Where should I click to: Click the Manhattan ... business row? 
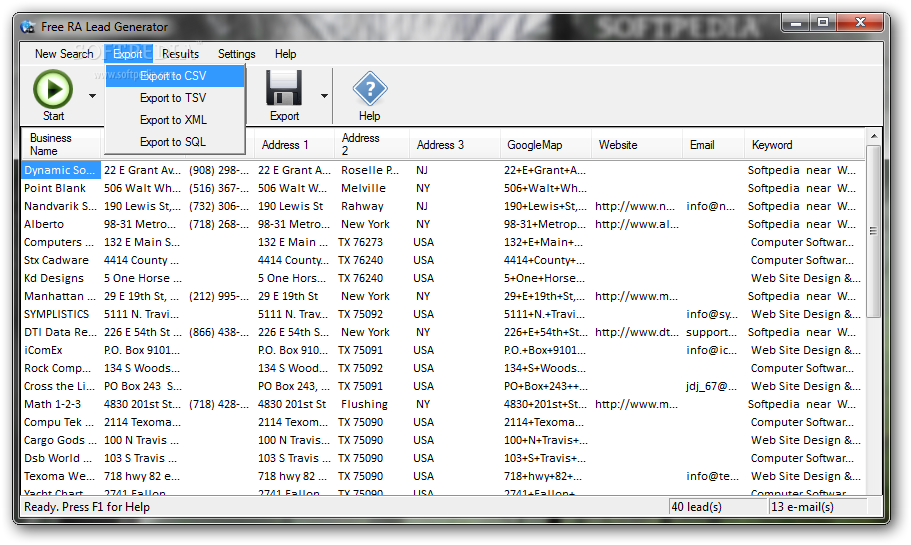443,296
